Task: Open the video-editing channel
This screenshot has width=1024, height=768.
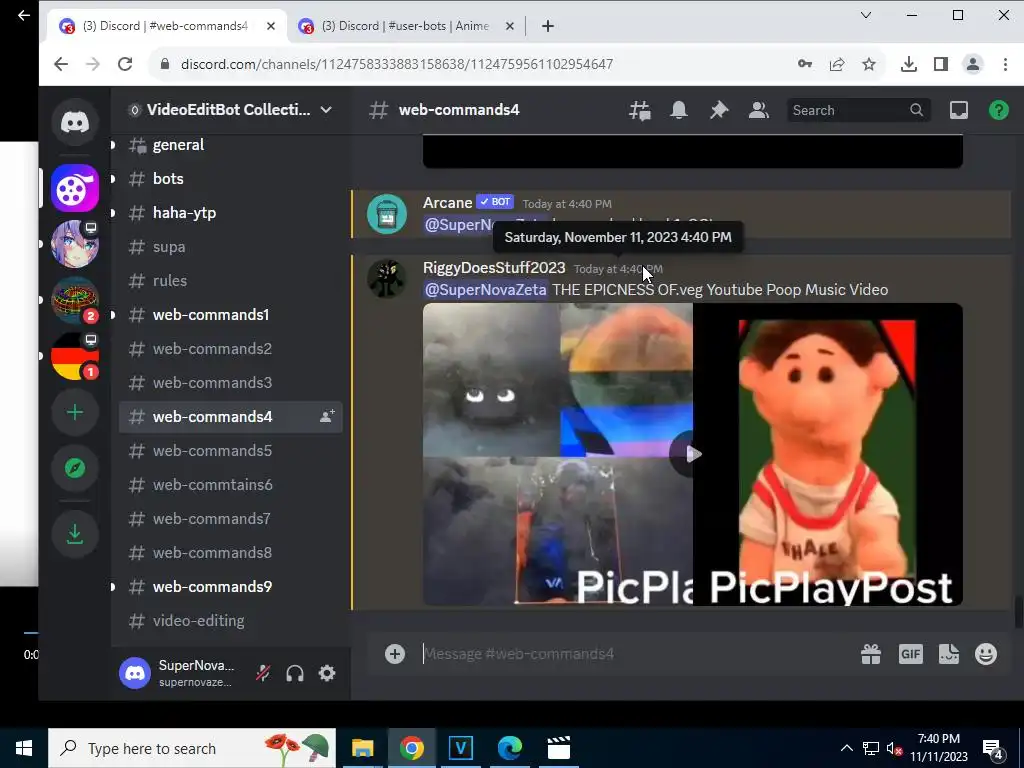Action: point(231,620)
